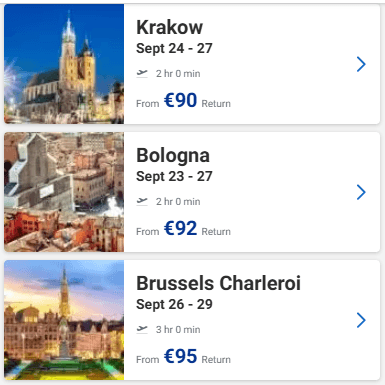385x385 pixels.
Task: Open the Brussels Charleroi city hall thumbnail
Action: pos(64,320)
